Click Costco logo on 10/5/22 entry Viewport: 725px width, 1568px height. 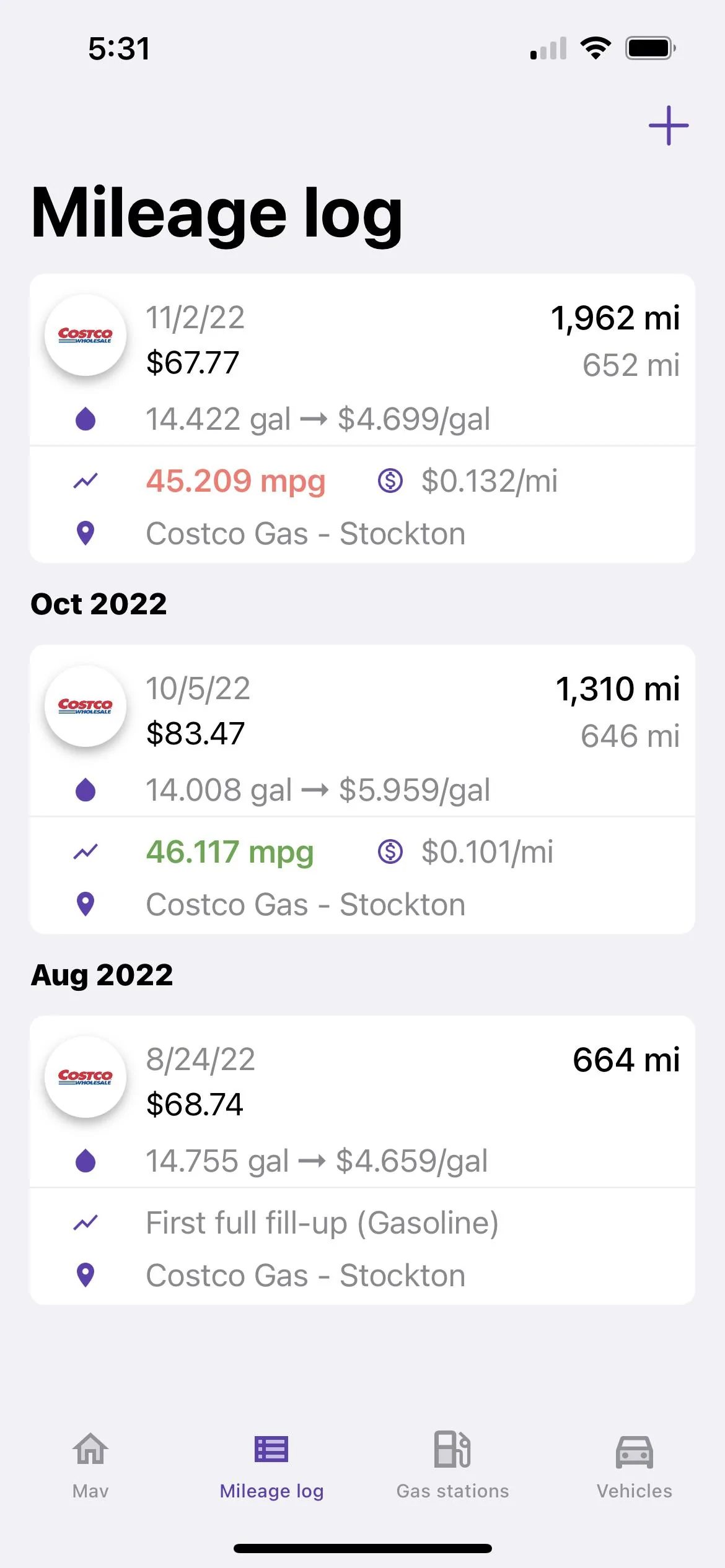[x=86, y=706]
